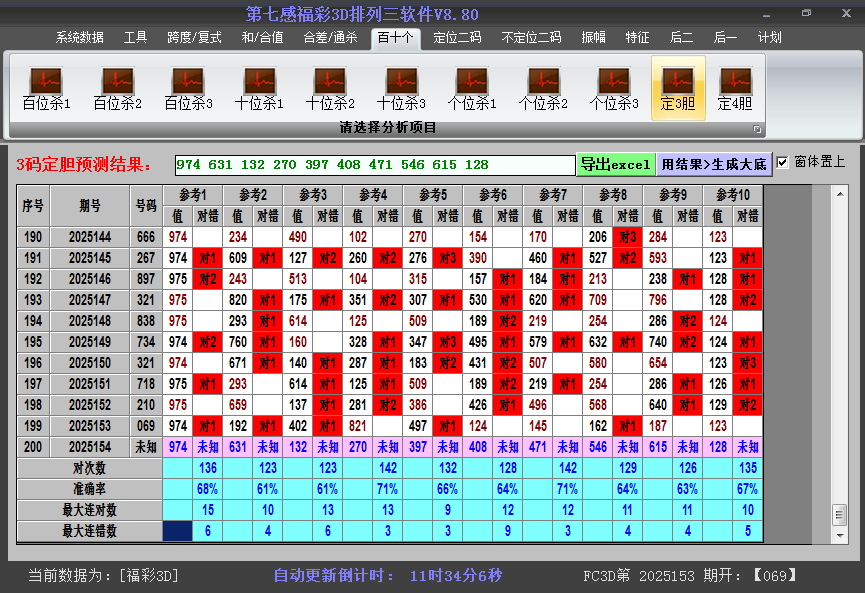This screenshot has width=865, height=593.
Task: Click the 号码 column header
Action: [146, 205]
